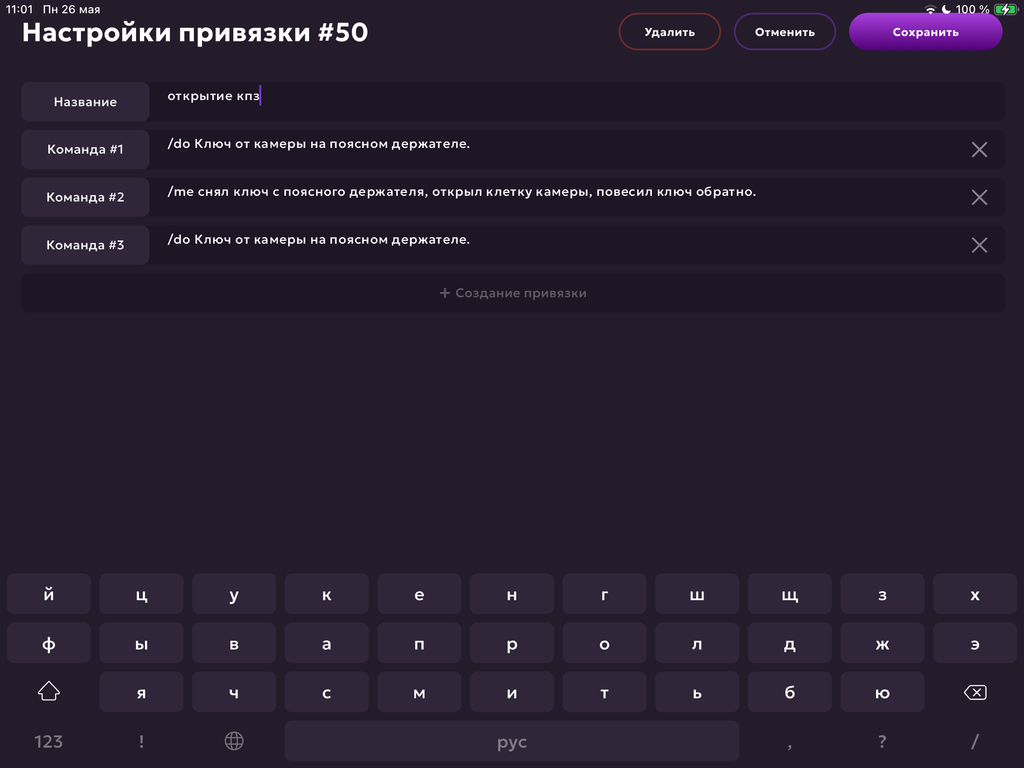
Task: Save binding with Сохранить button
Action: click(925, 32)
